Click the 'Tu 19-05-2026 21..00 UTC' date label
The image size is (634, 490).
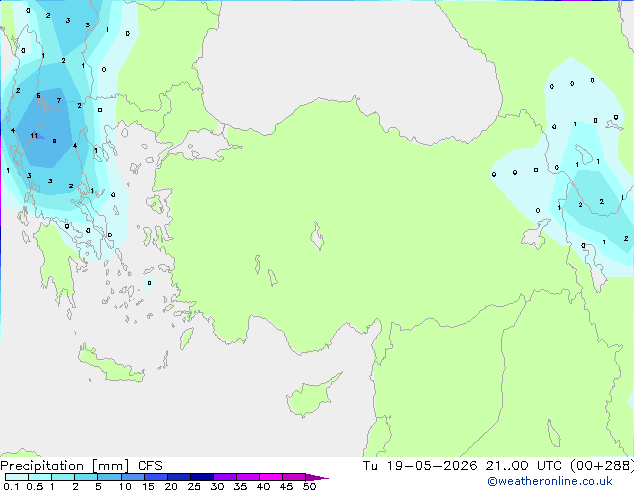click(x=462, y=466)
